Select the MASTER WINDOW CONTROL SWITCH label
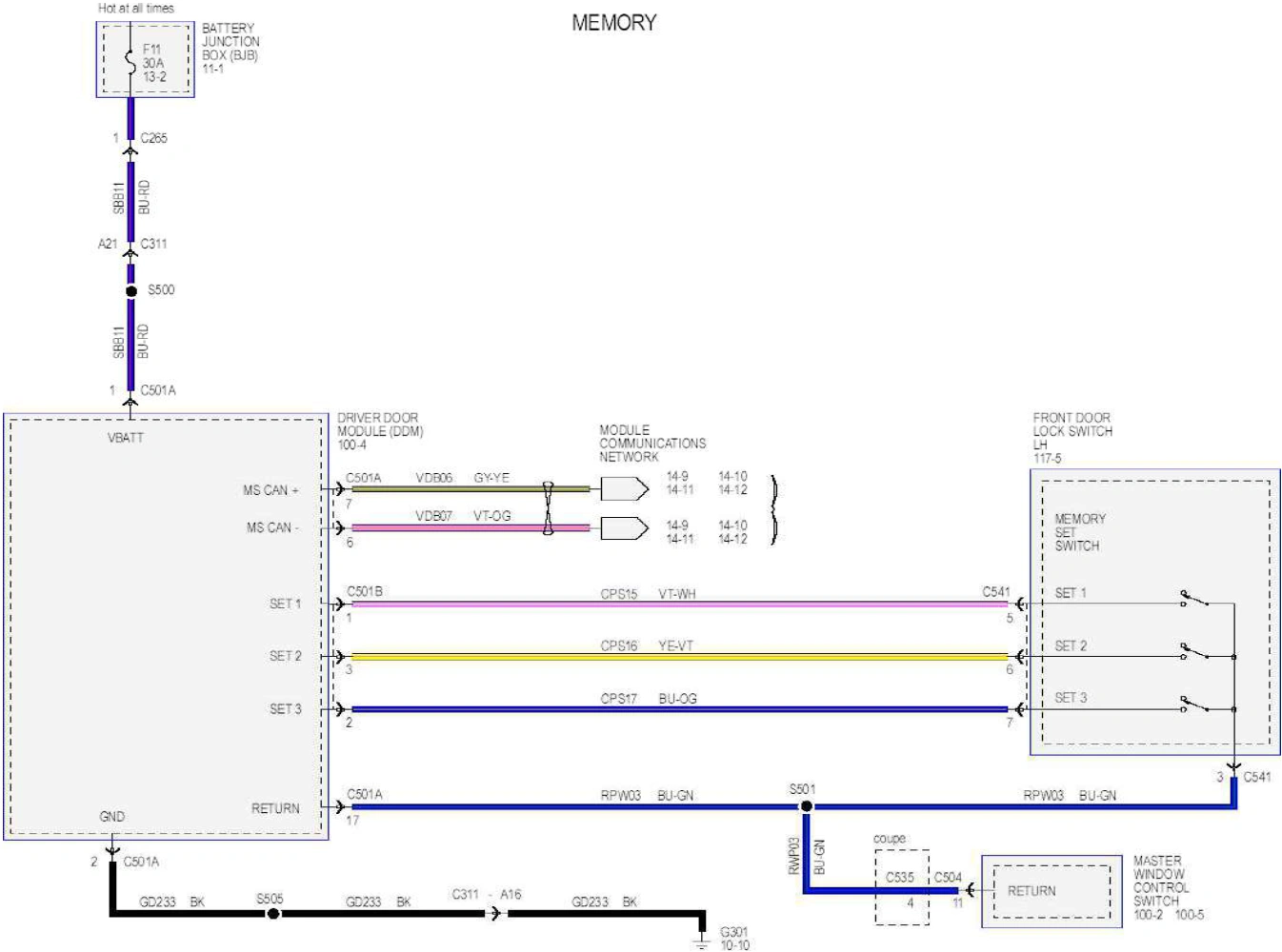Screen dimensions: 1282x952 click(x=1161, y=881)
